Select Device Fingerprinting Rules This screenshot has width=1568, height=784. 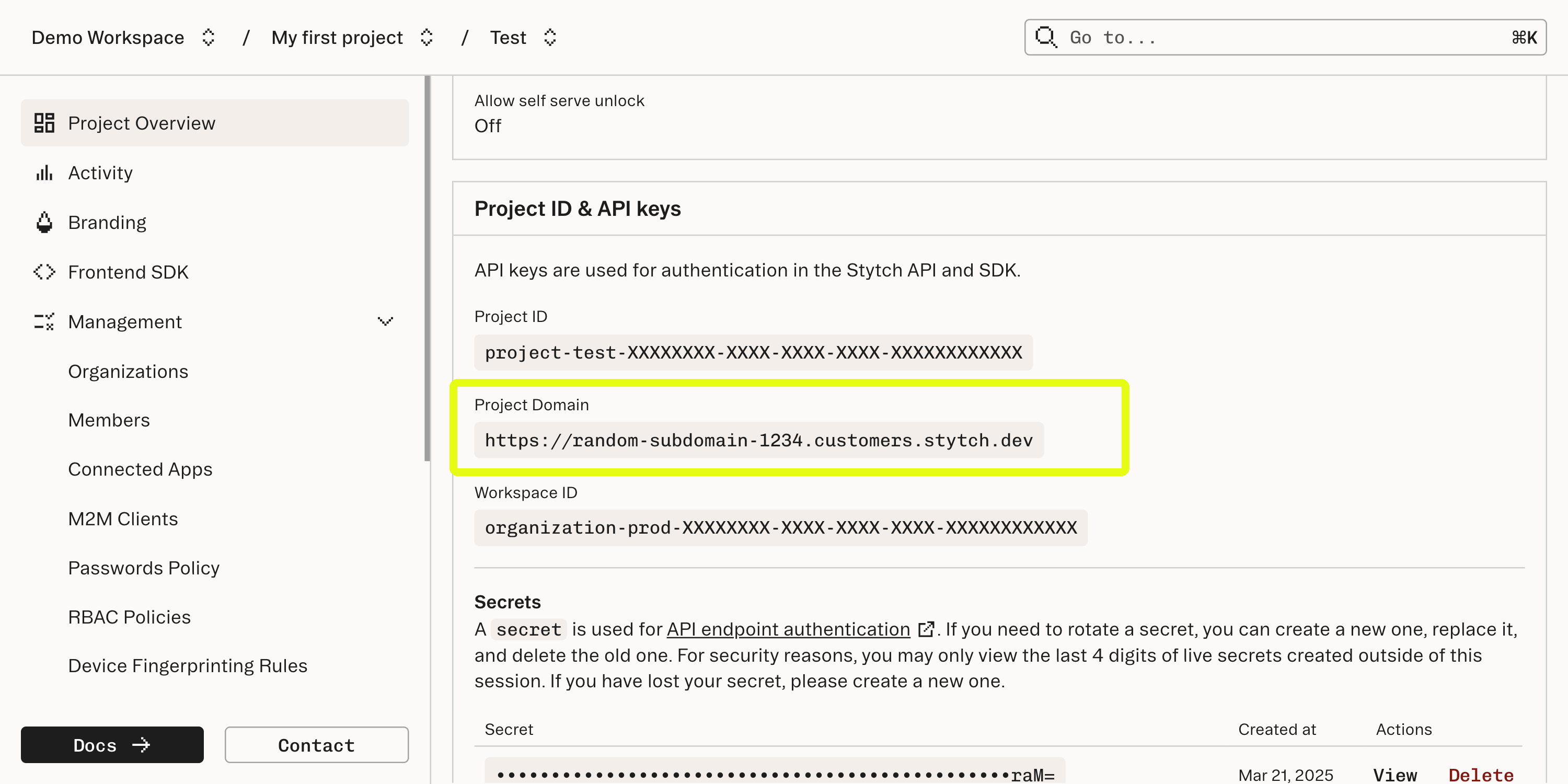(188, 665)
